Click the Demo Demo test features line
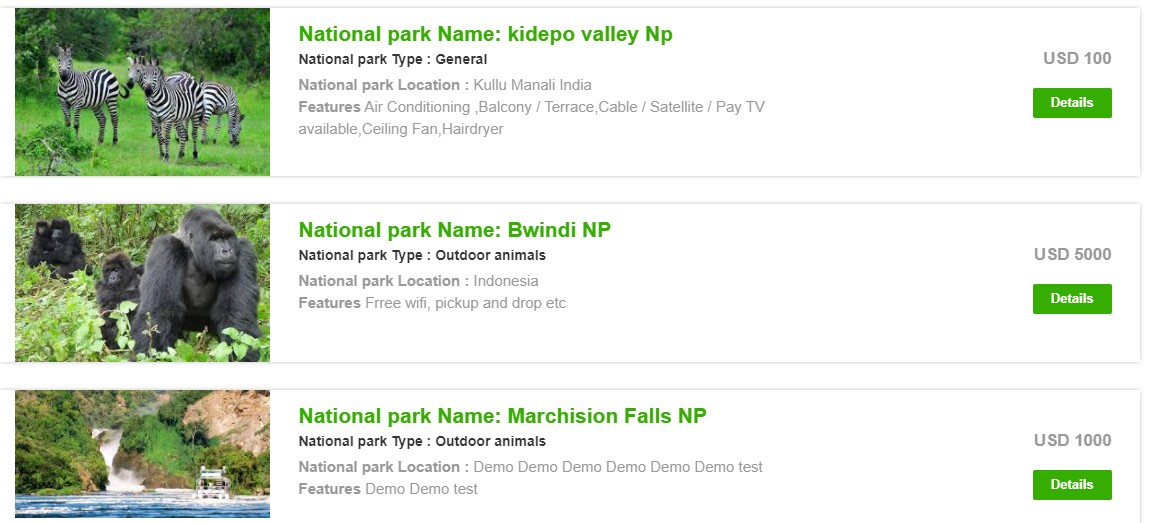Image resolution: width=1149 pixels, height=523 pixels. [421, 489]
